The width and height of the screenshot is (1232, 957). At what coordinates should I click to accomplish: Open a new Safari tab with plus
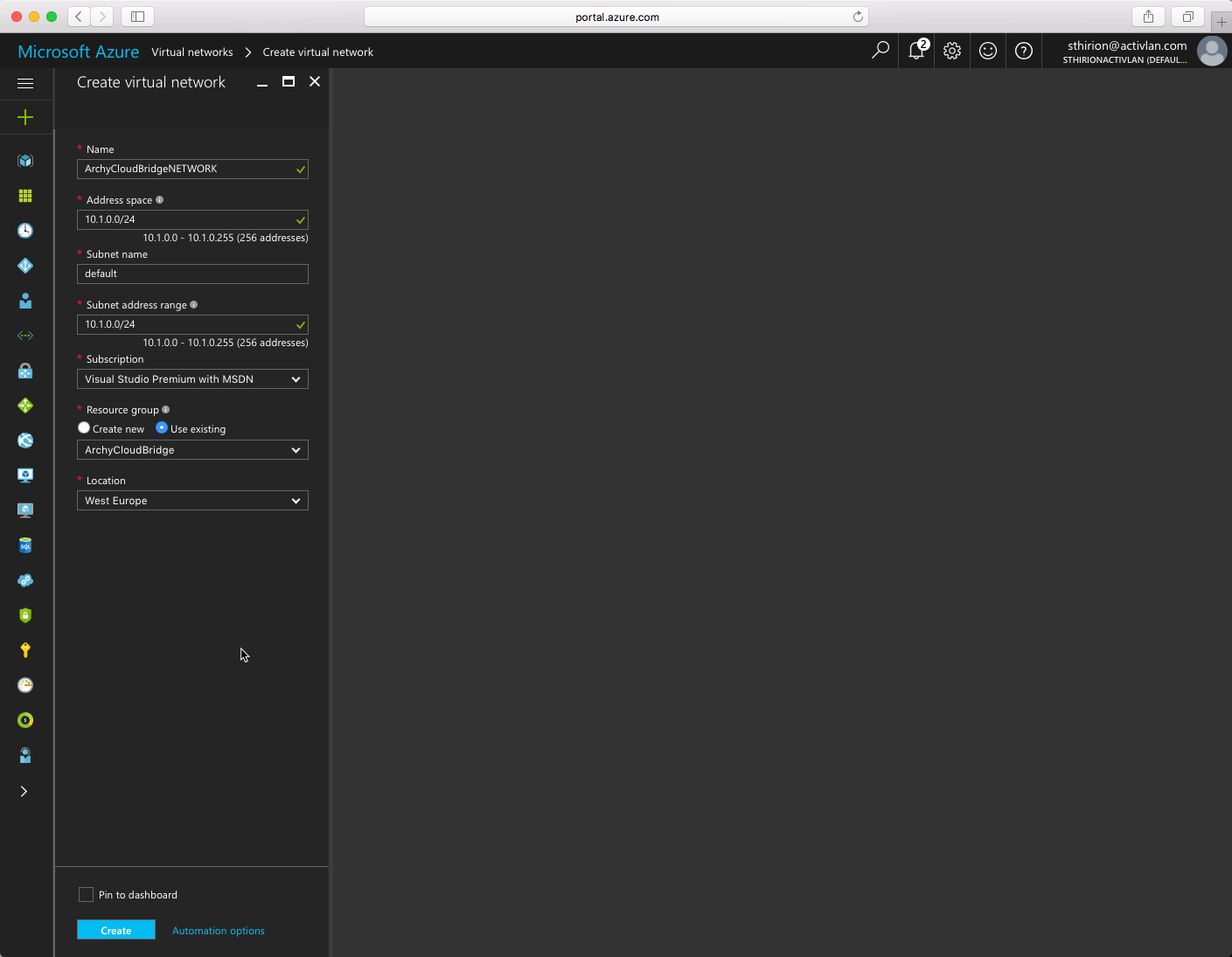[x=1222, y=22]
